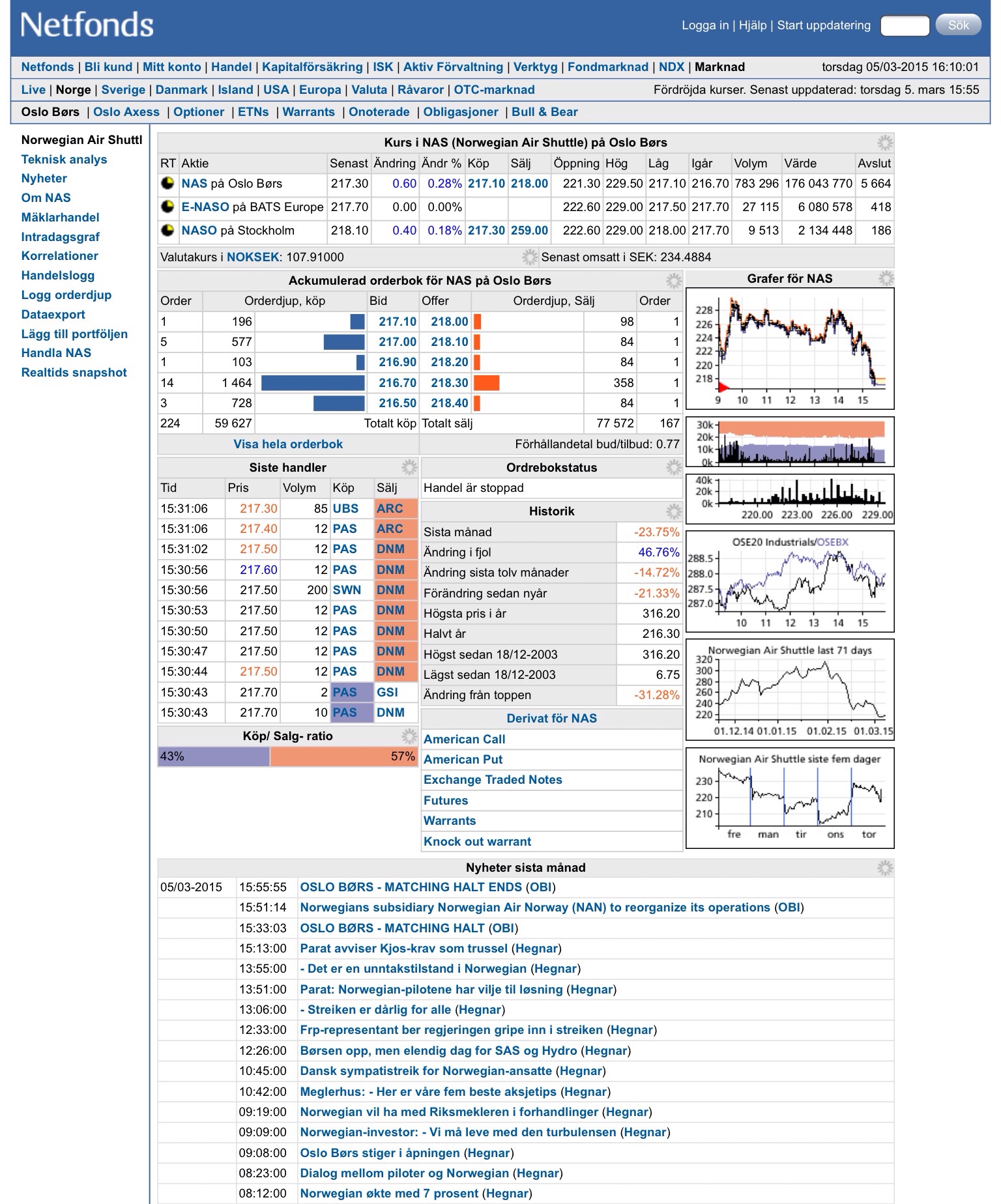Click gear icon in Nyheter sista månad header
This screenshot has height=1204, width=1001.
[x=884, y=868]
